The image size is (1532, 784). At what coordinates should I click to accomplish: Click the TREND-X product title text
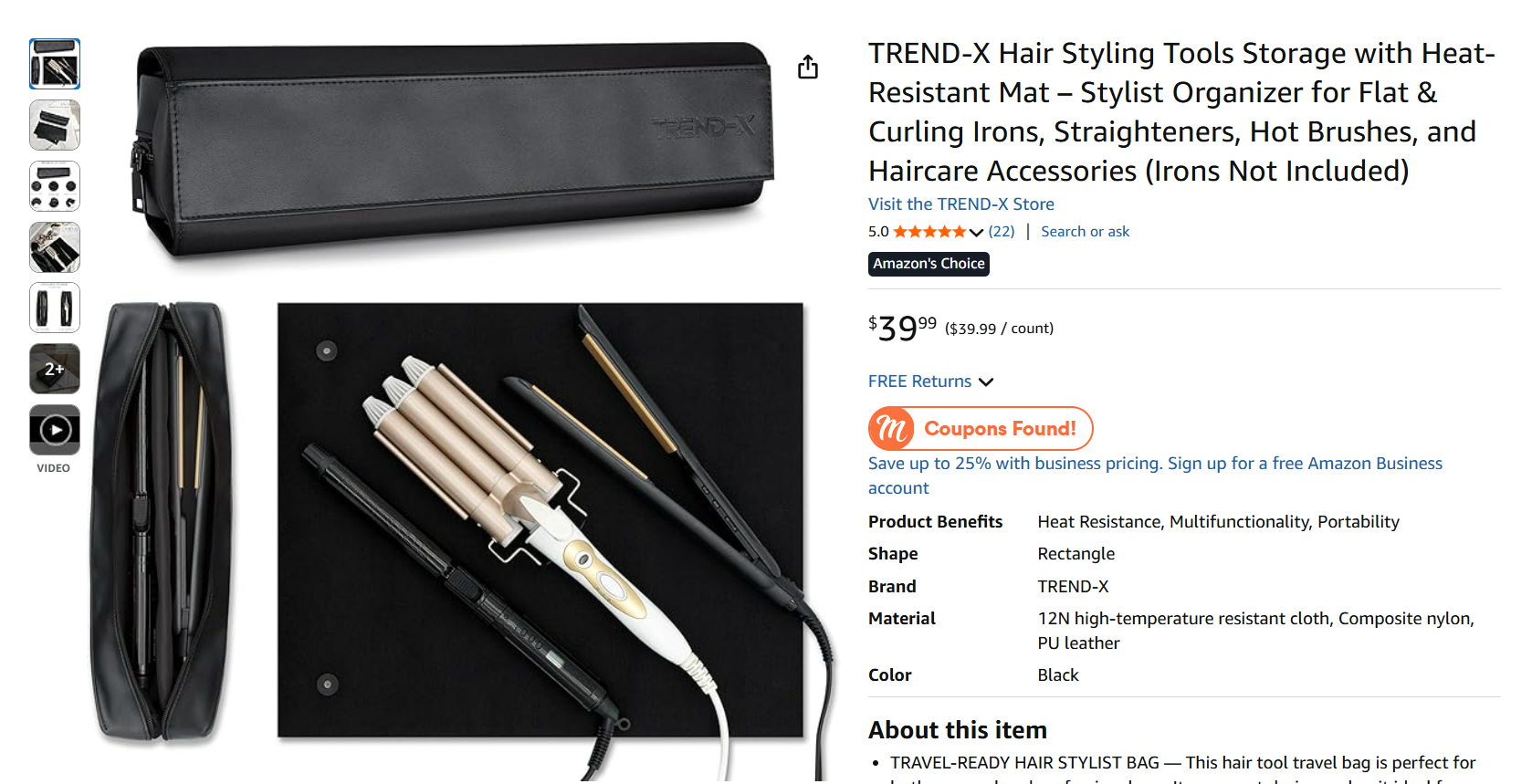[x=1180, y=111]
